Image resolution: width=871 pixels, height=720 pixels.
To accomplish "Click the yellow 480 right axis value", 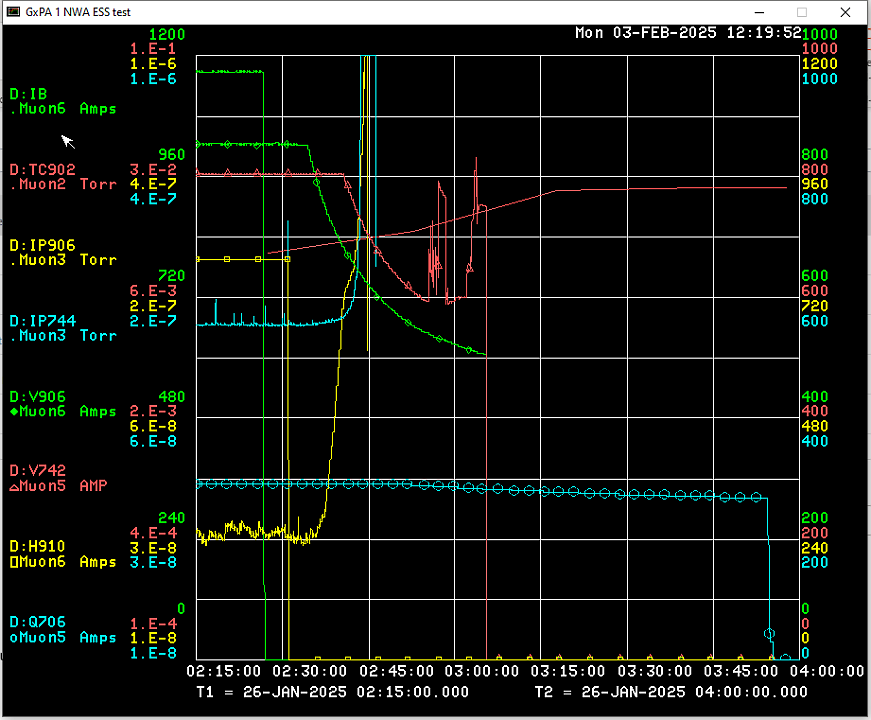I will 815,426.
